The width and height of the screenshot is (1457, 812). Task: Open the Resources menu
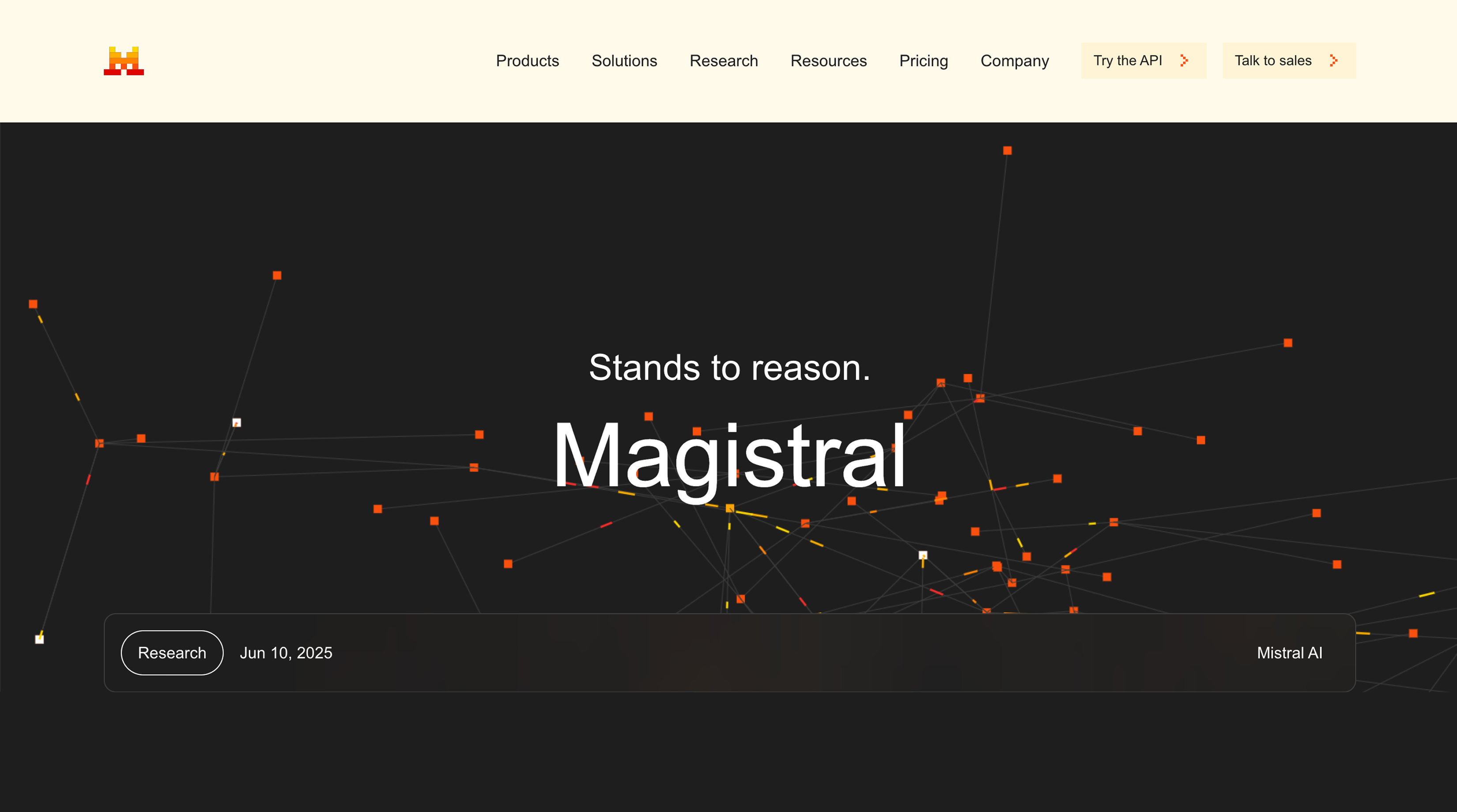[x=828, y=60]
